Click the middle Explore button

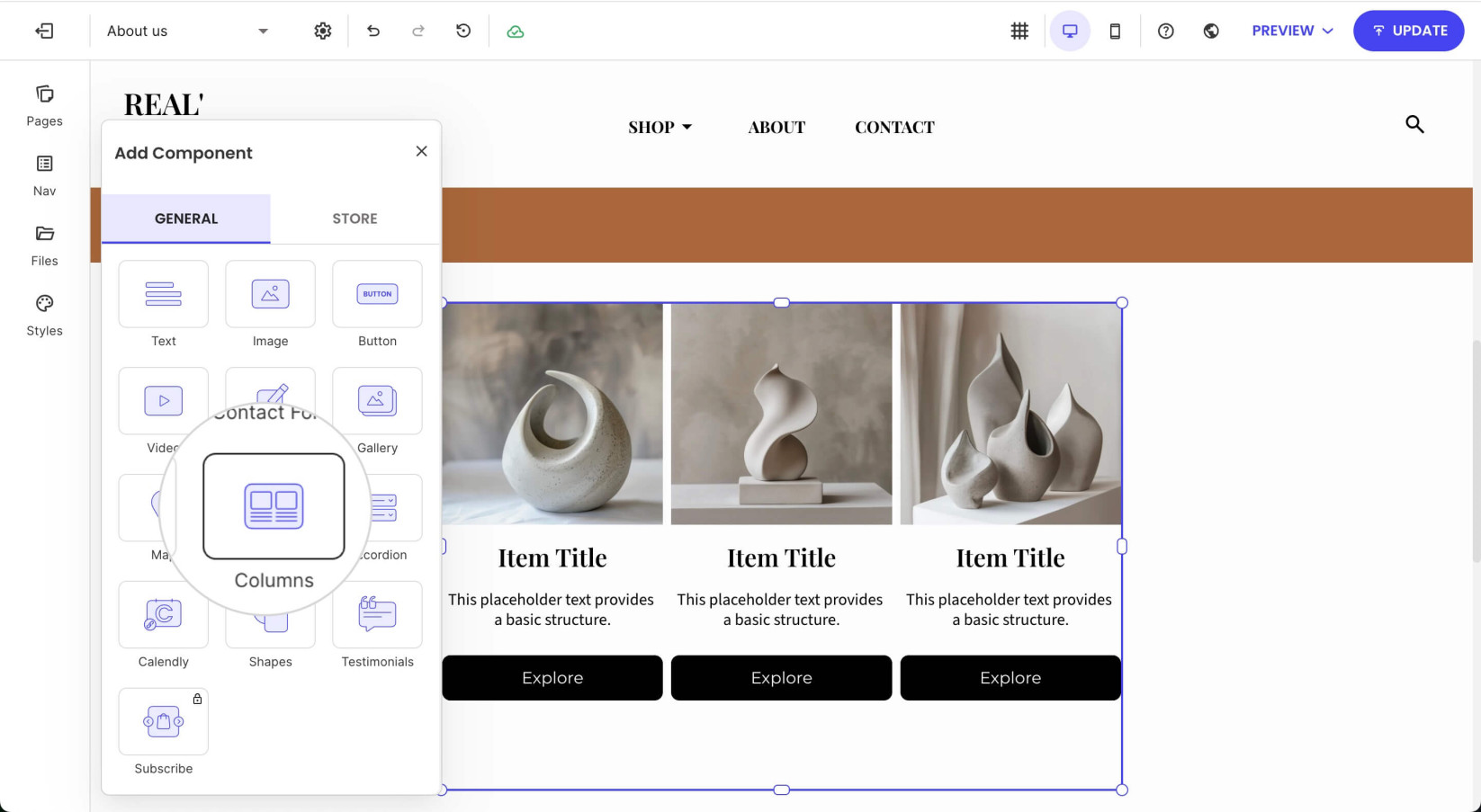click(781, 678)
